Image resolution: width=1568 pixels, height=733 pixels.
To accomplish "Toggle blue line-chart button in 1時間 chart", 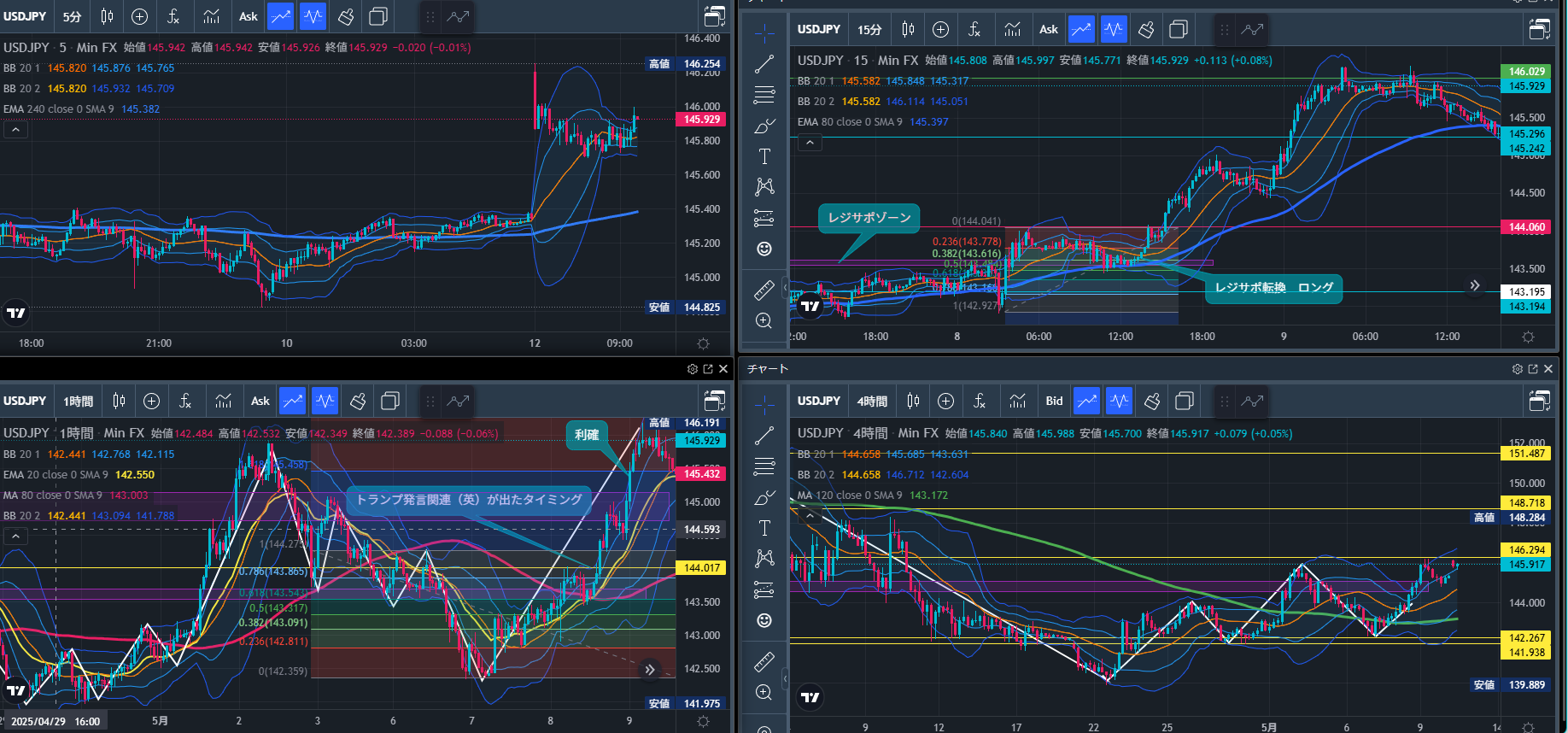I will (292, 401).
